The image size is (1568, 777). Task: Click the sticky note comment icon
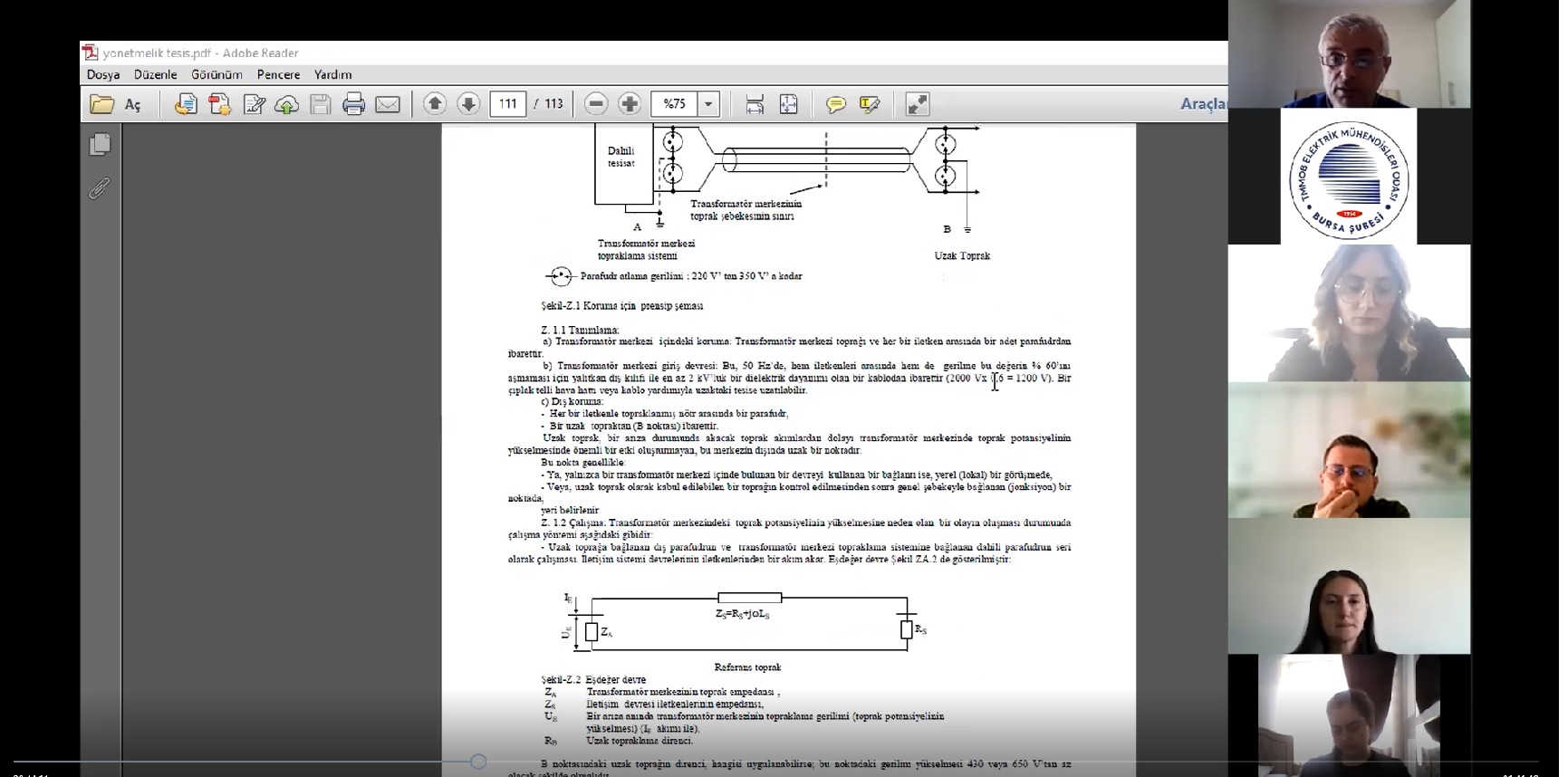[835, 105]
